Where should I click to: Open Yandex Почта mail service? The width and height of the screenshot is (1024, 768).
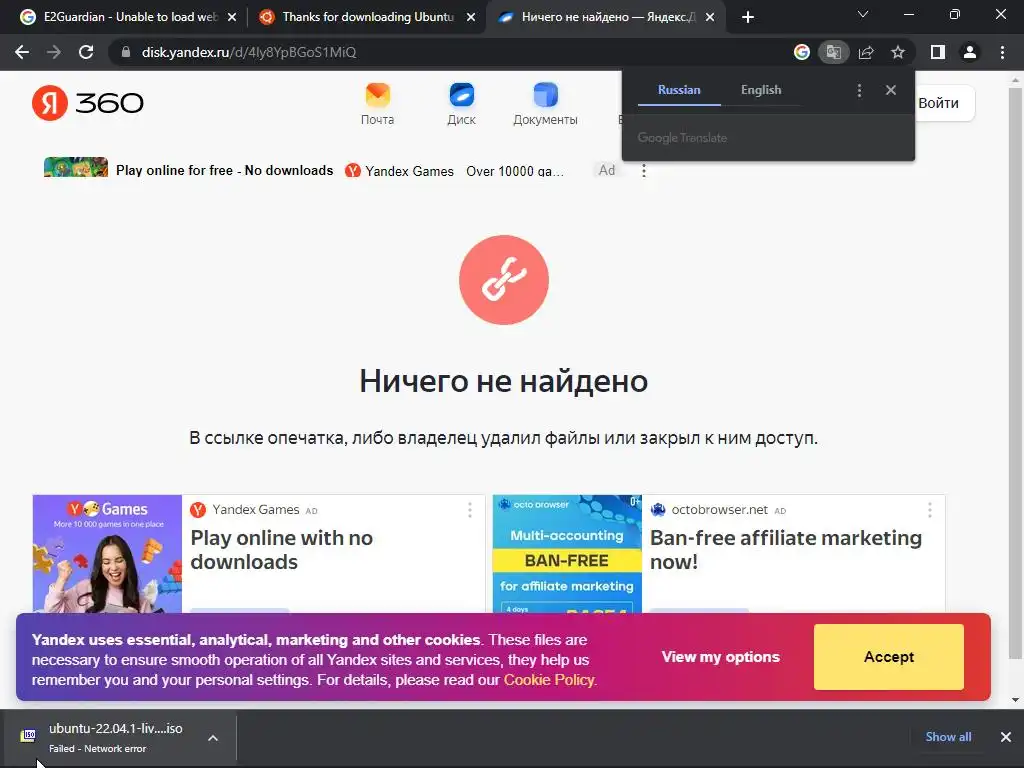coord(377,104)
